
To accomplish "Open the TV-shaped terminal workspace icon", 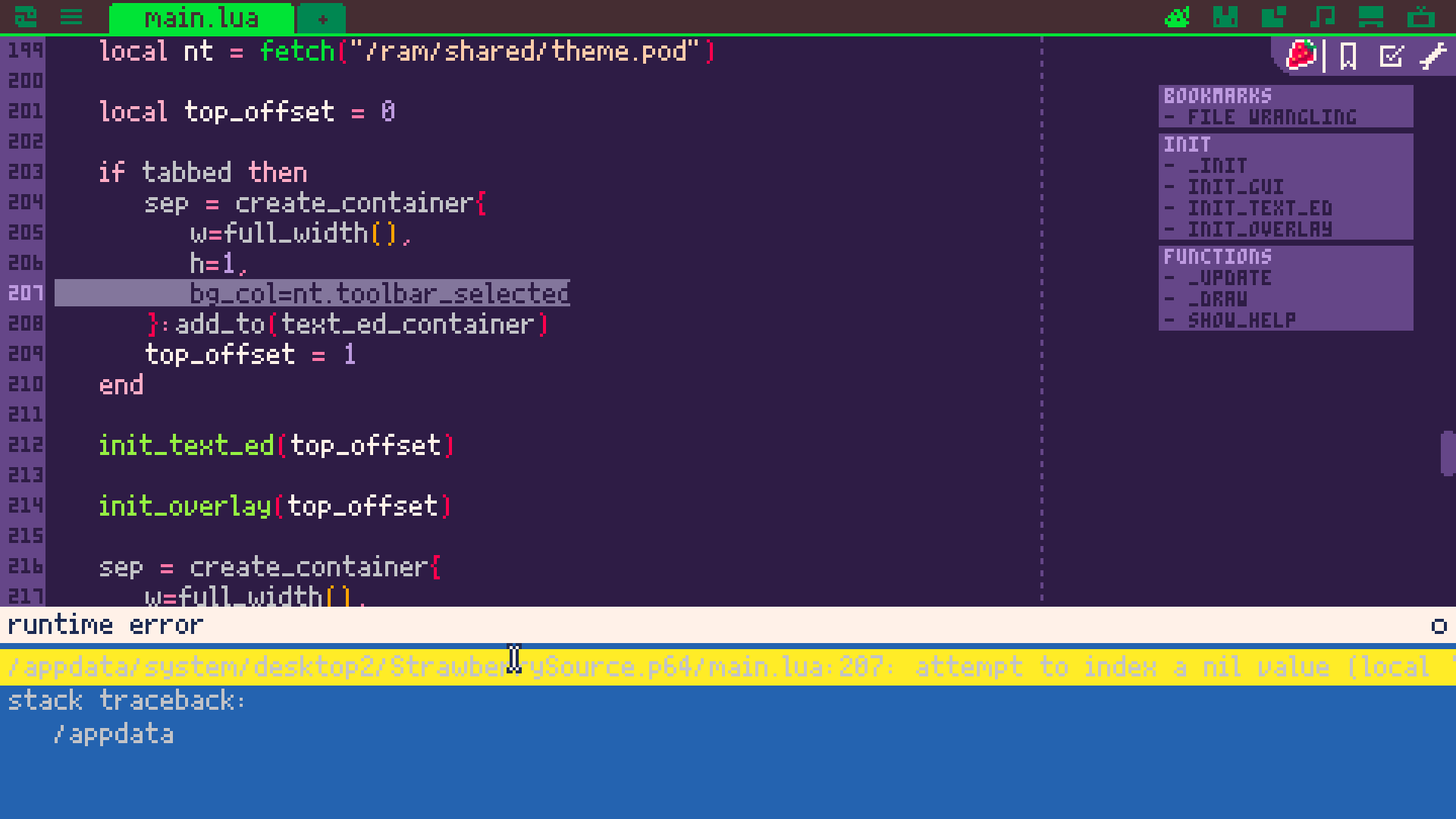I will (x=1421, y=17).
